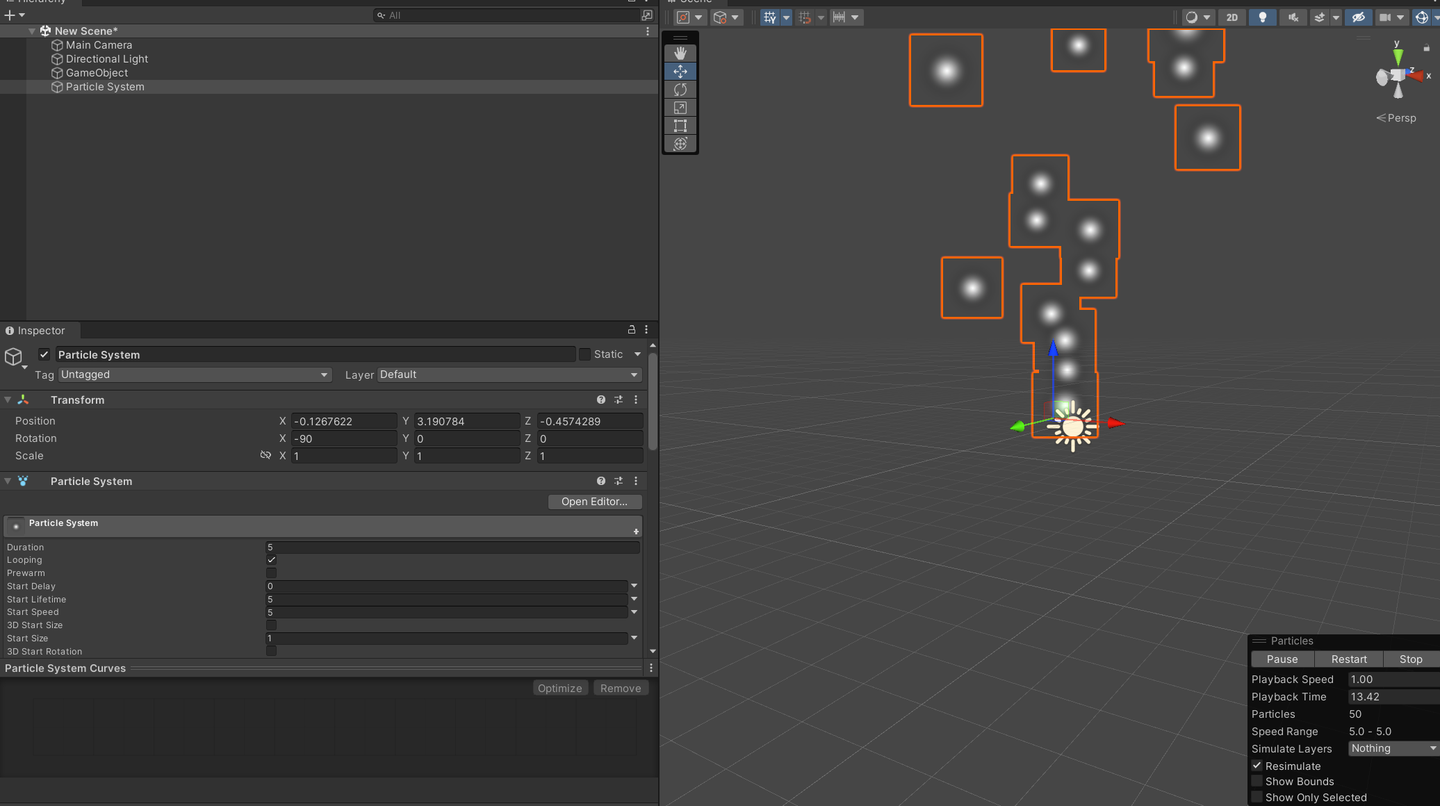Select the Directional Light in the Hierarchy
Screen dimensions: 1440x806
coord(107,58)
